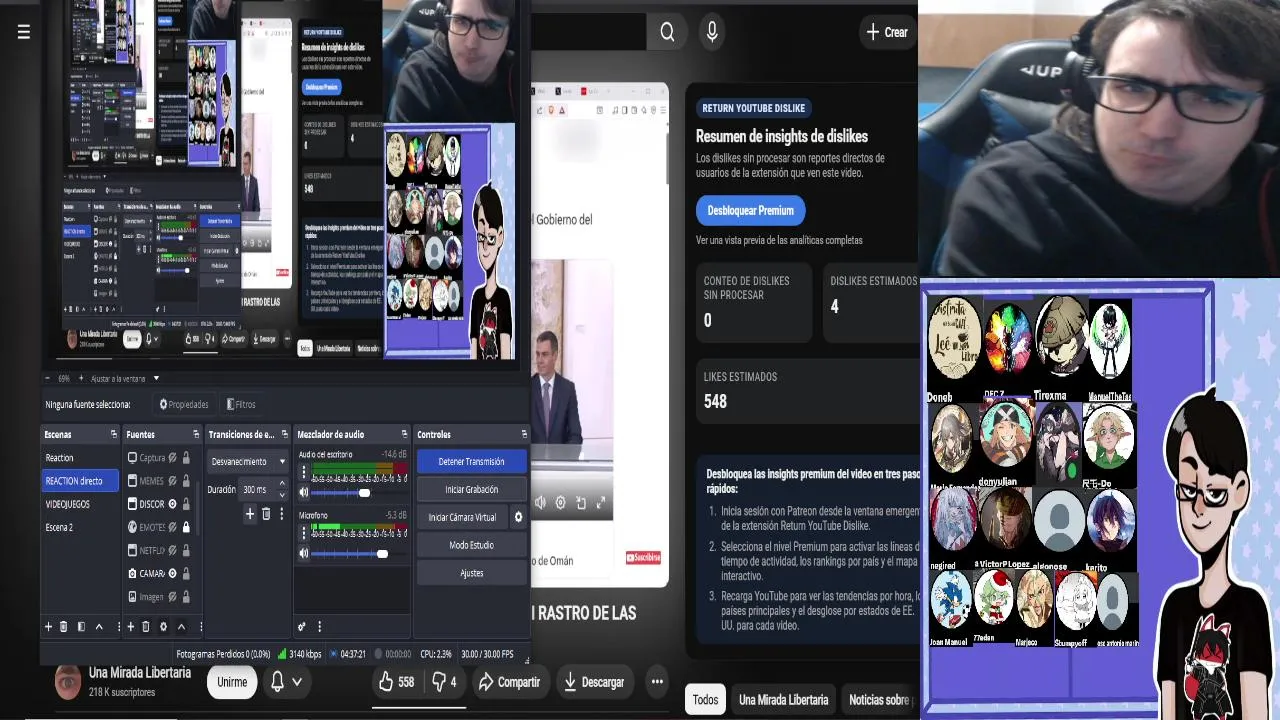Image resolution: width=1280 pixels, height=720 pixels.
Task: Click Detener Transmisión button
Action: [x=471, y=462]
